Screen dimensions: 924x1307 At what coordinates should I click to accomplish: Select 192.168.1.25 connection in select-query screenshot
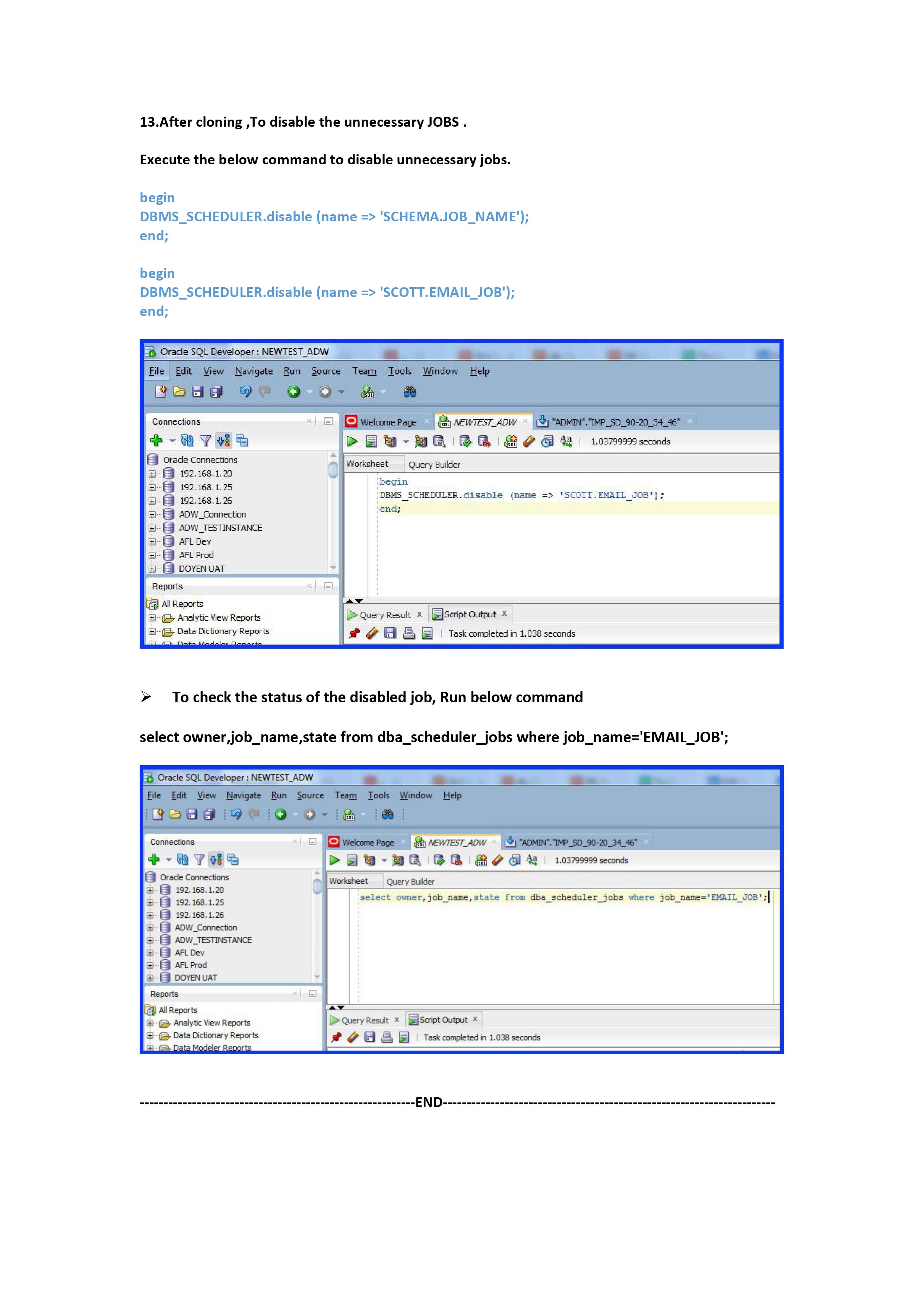click(x=200, y=902)
